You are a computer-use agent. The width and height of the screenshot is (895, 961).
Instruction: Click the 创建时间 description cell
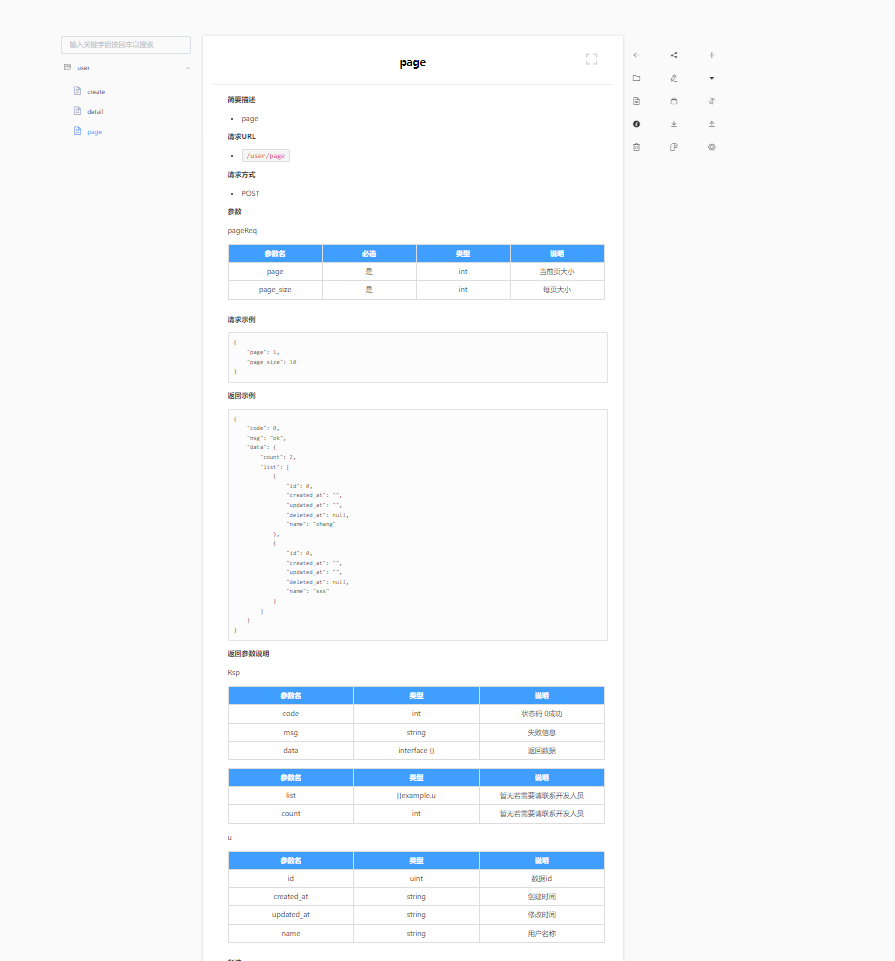tap(542, 897)
